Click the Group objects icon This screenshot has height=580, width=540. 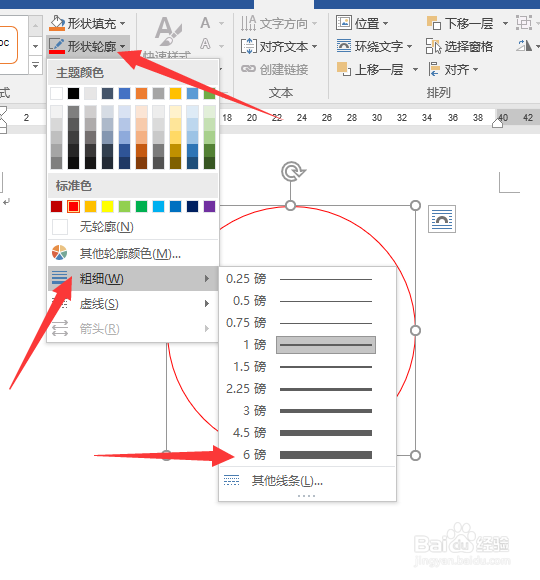tap(524, 23)
